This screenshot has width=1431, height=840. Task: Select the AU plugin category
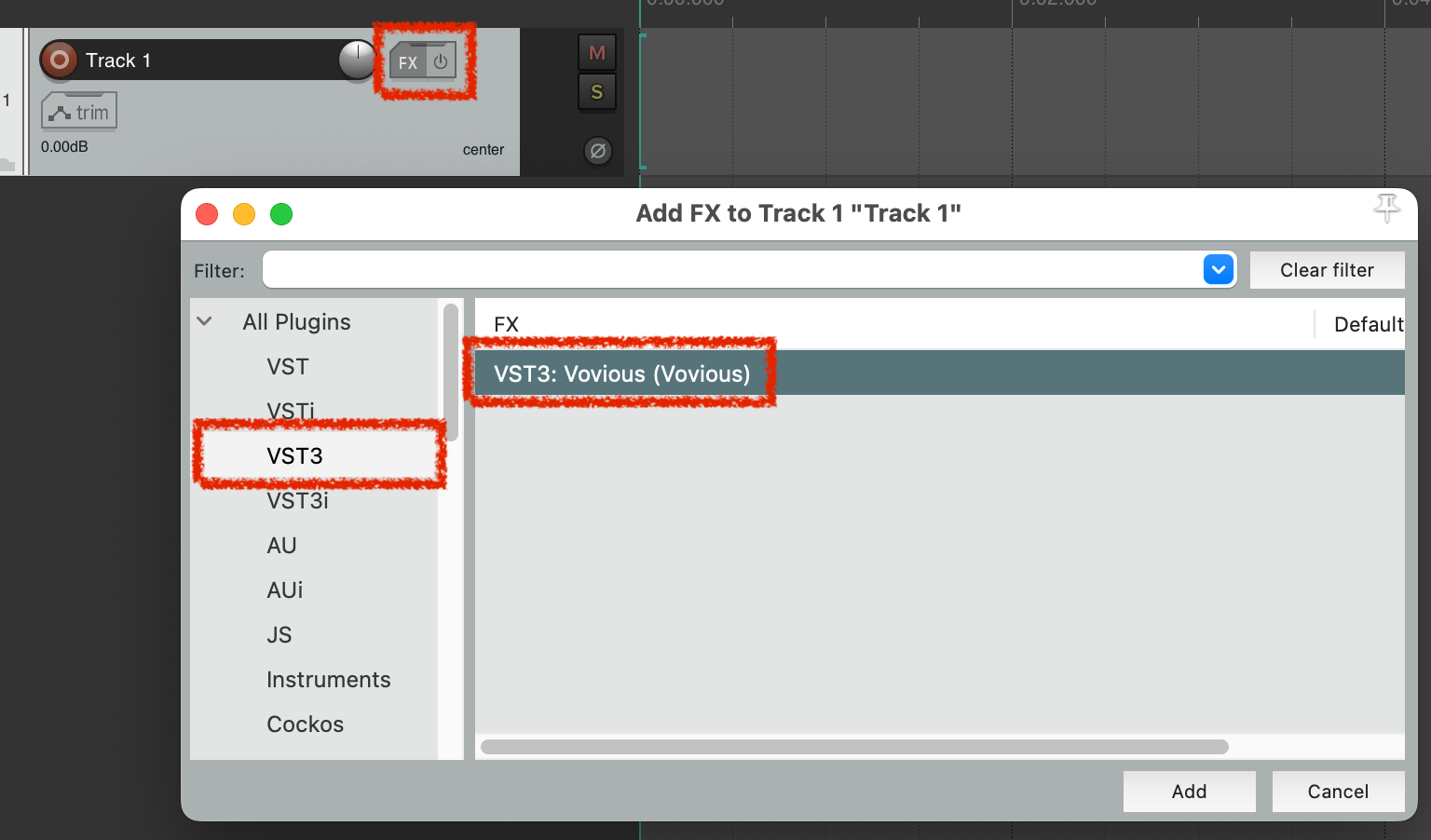click(281, 546)
